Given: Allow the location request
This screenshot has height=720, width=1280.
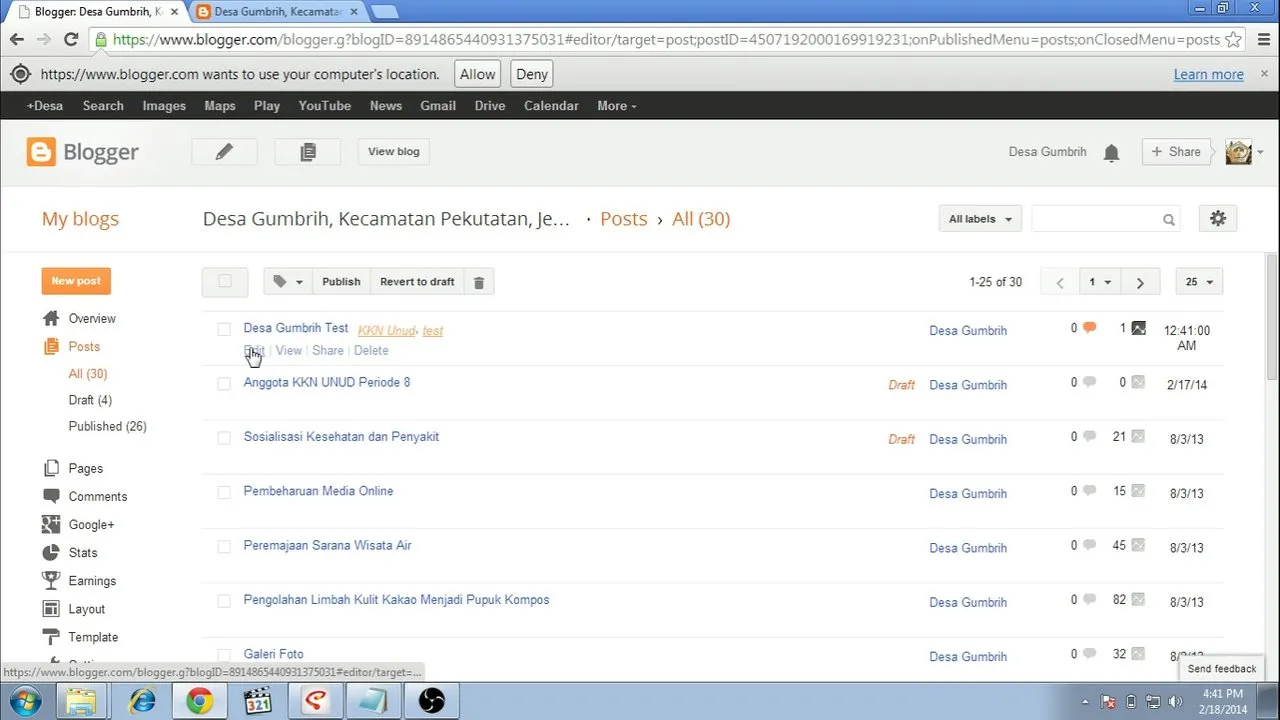Looking at the screenshot, I should (478, 74).
